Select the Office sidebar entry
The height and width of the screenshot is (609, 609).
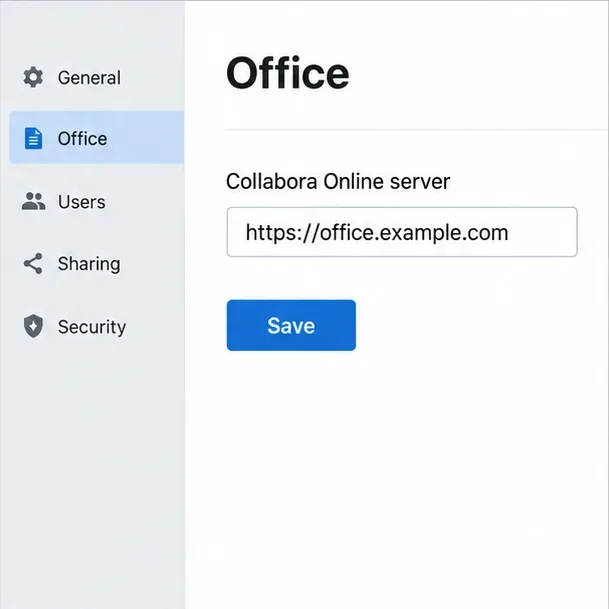point(96,137)
